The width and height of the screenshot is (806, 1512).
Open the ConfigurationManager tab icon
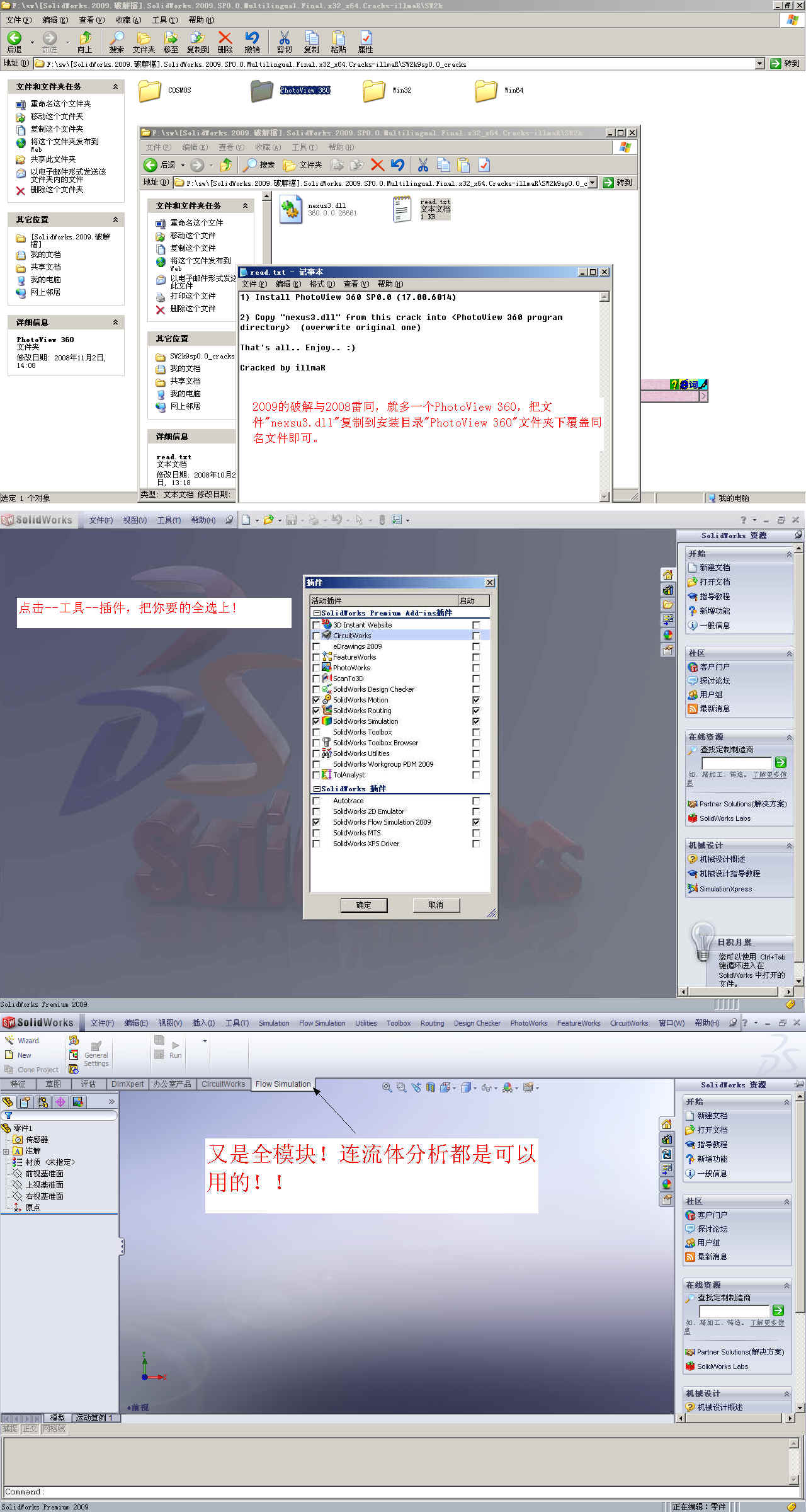click(43, 1102)
